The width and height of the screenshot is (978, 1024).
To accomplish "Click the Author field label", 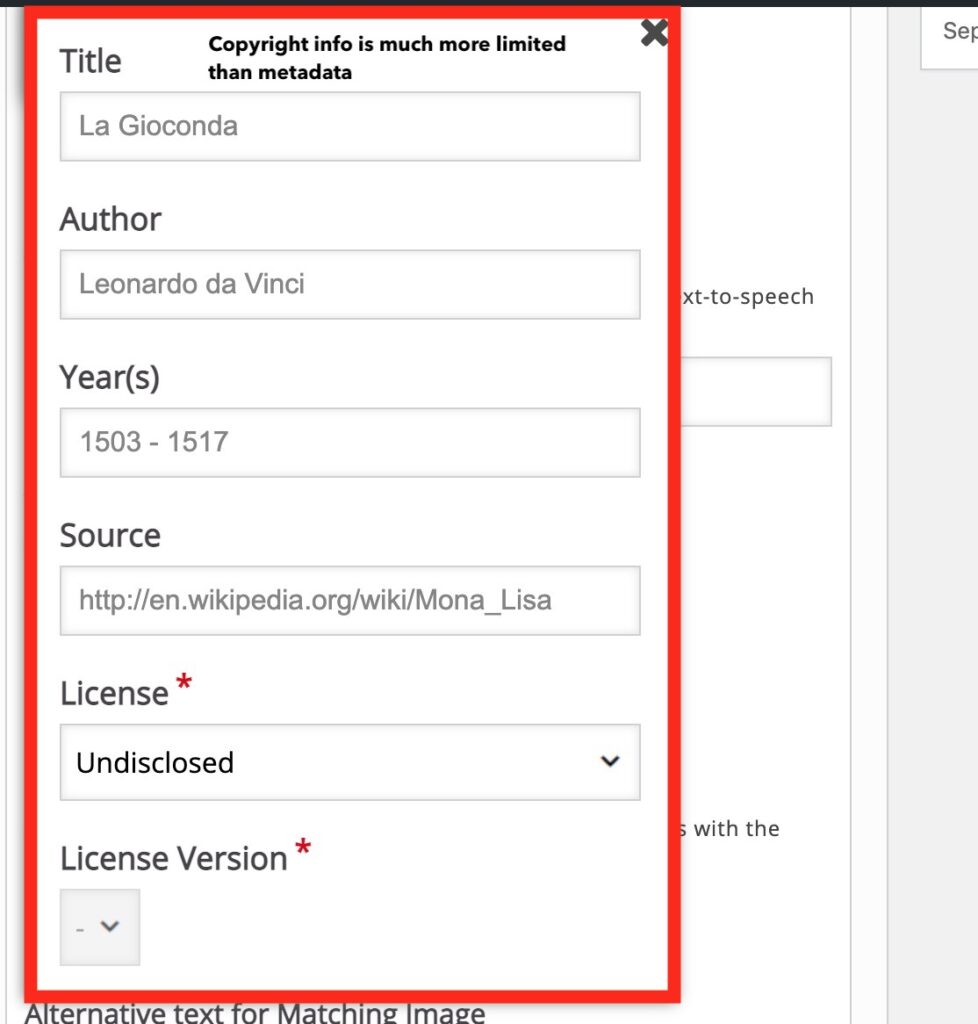I will (x=110, y=219).
